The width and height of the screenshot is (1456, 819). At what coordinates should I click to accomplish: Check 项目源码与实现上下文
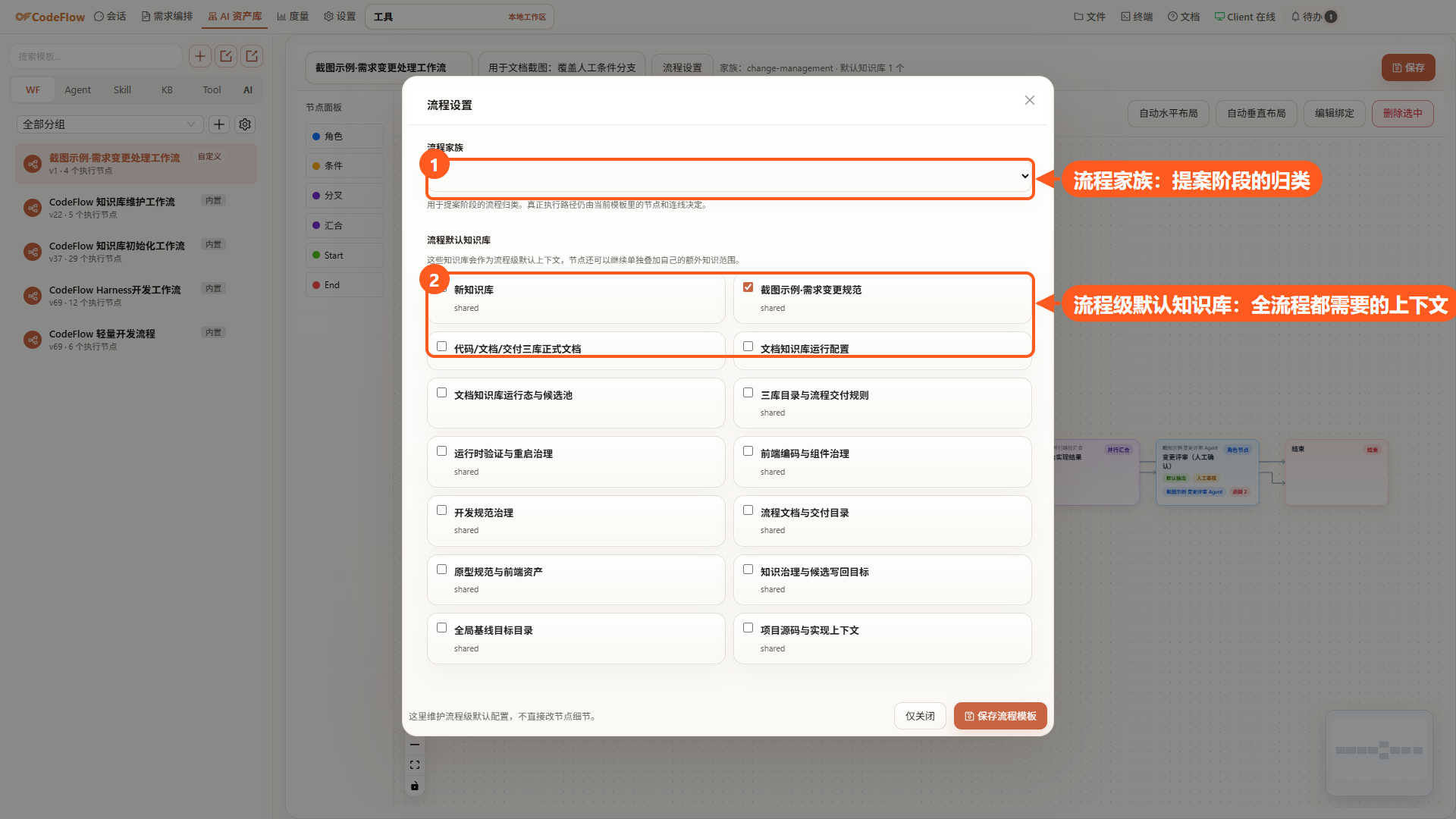tap(748, 628)
